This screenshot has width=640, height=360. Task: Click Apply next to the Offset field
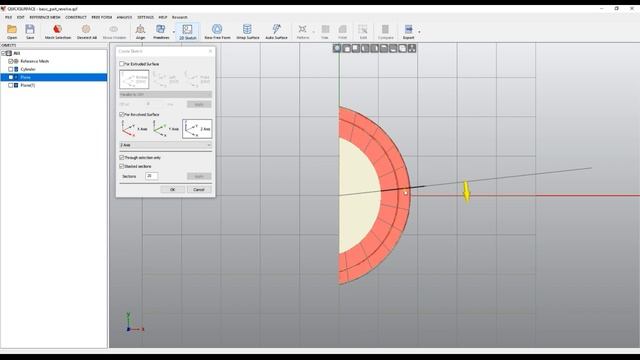(199, 104)
